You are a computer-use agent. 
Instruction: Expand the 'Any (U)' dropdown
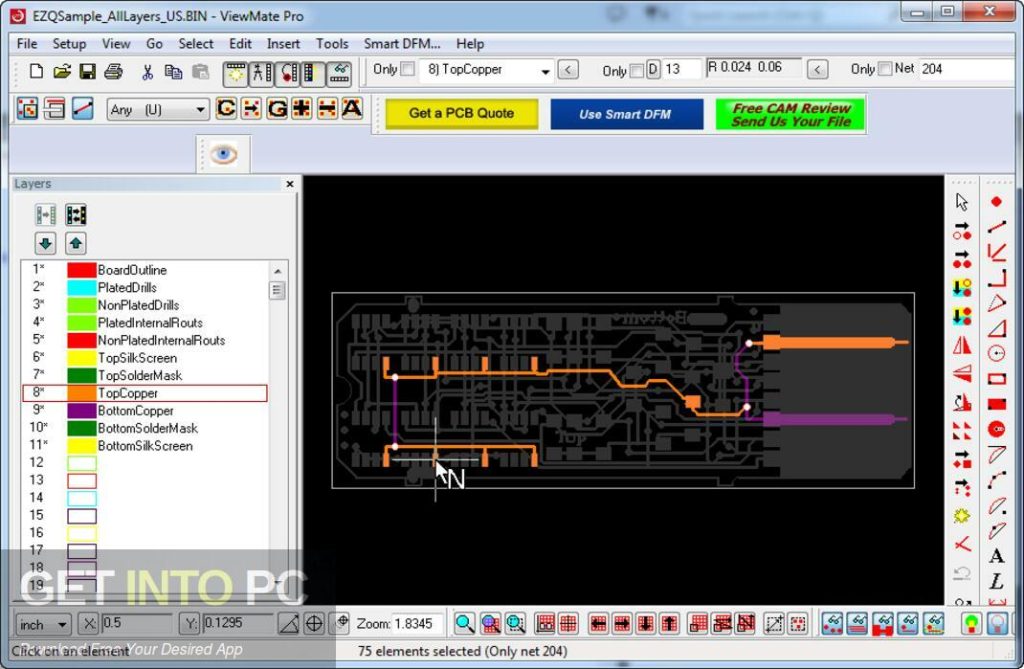point(200,110)
